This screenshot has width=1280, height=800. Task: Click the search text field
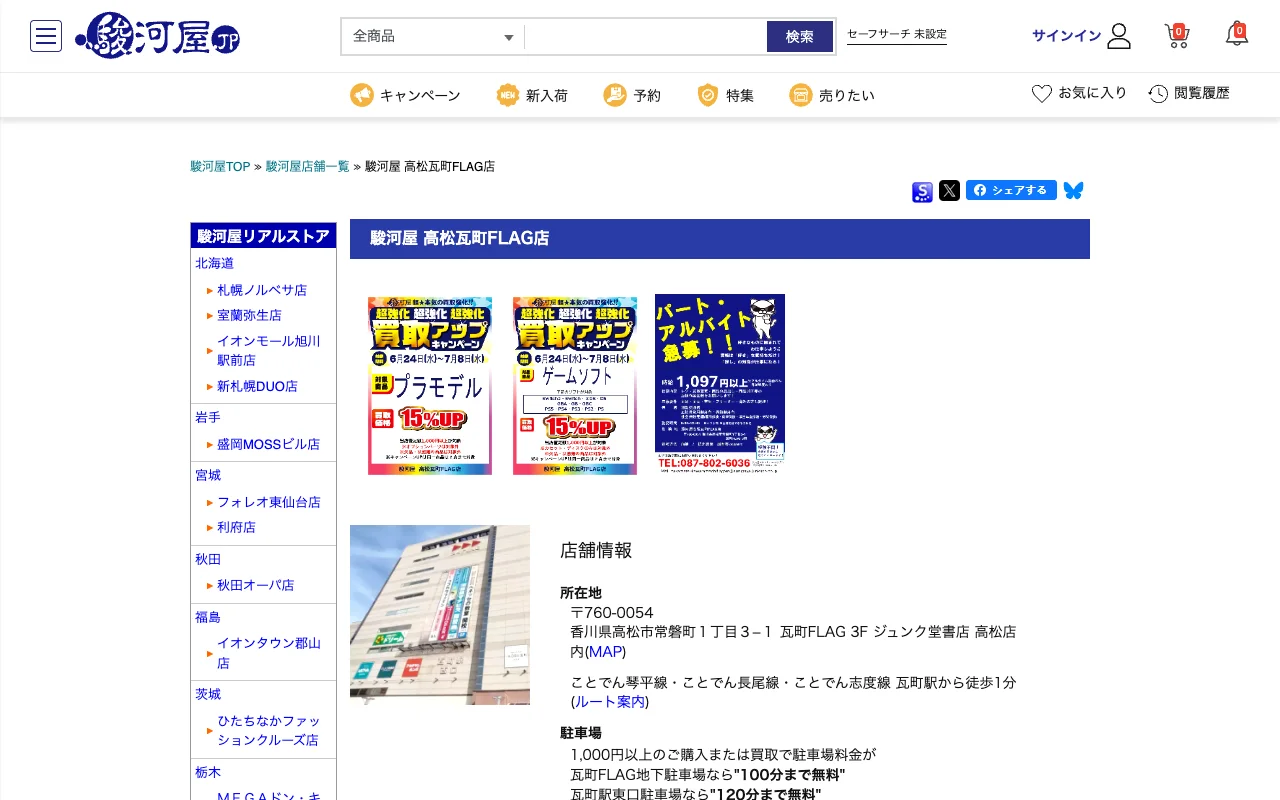pos(646,37)
